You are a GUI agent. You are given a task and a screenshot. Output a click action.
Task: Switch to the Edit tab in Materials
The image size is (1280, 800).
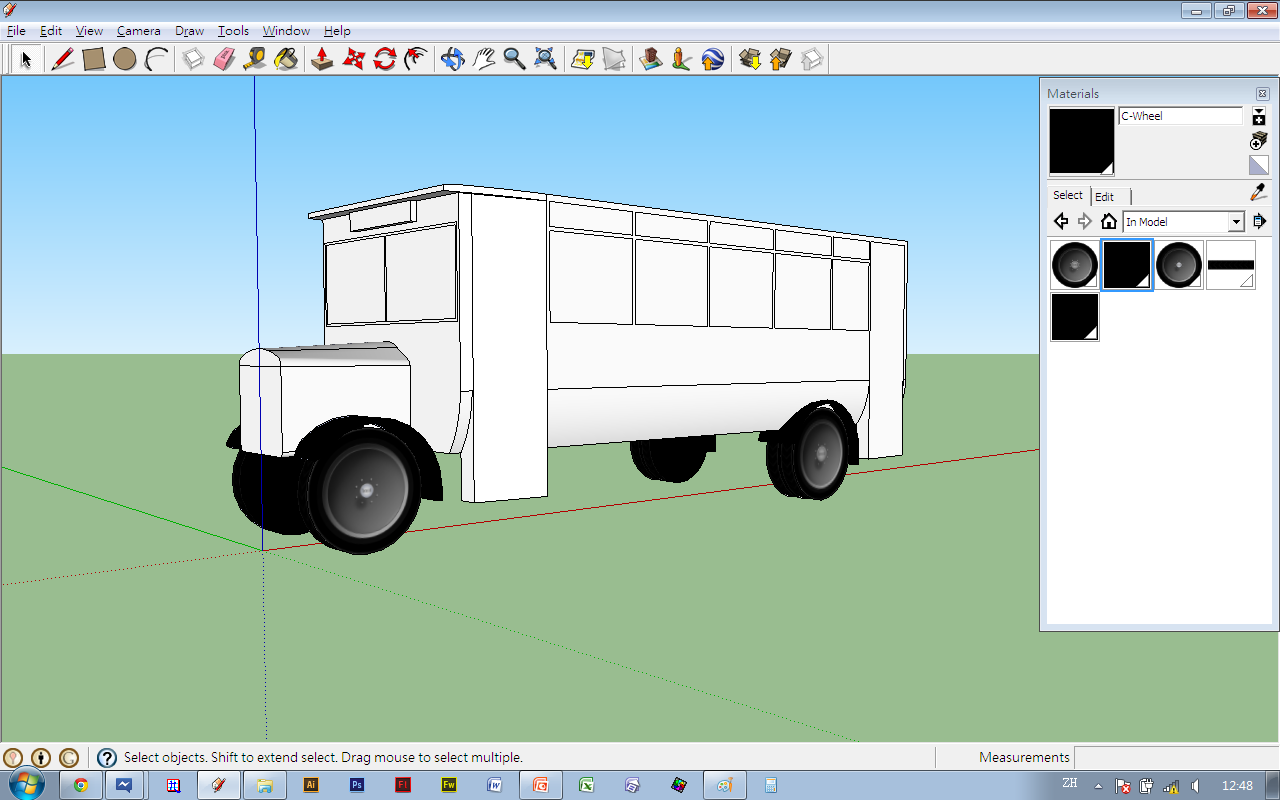tap(1104, 197)
